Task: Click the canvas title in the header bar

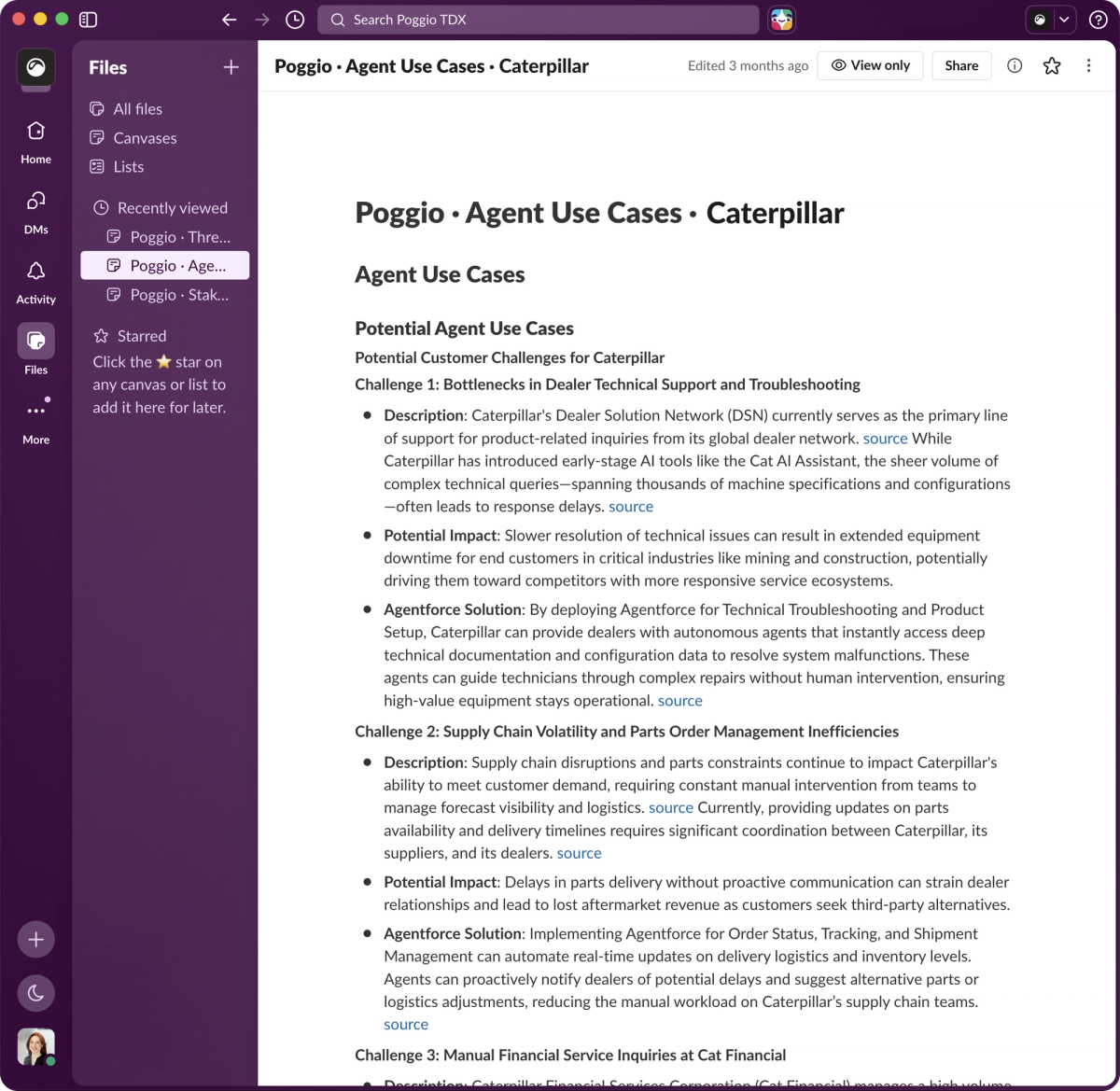Action: [431, 66]
